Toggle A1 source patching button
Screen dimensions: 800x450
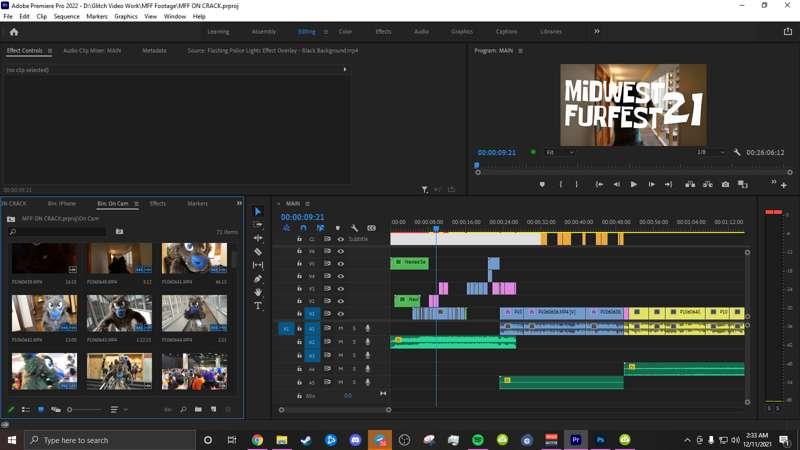pos(286,329)
